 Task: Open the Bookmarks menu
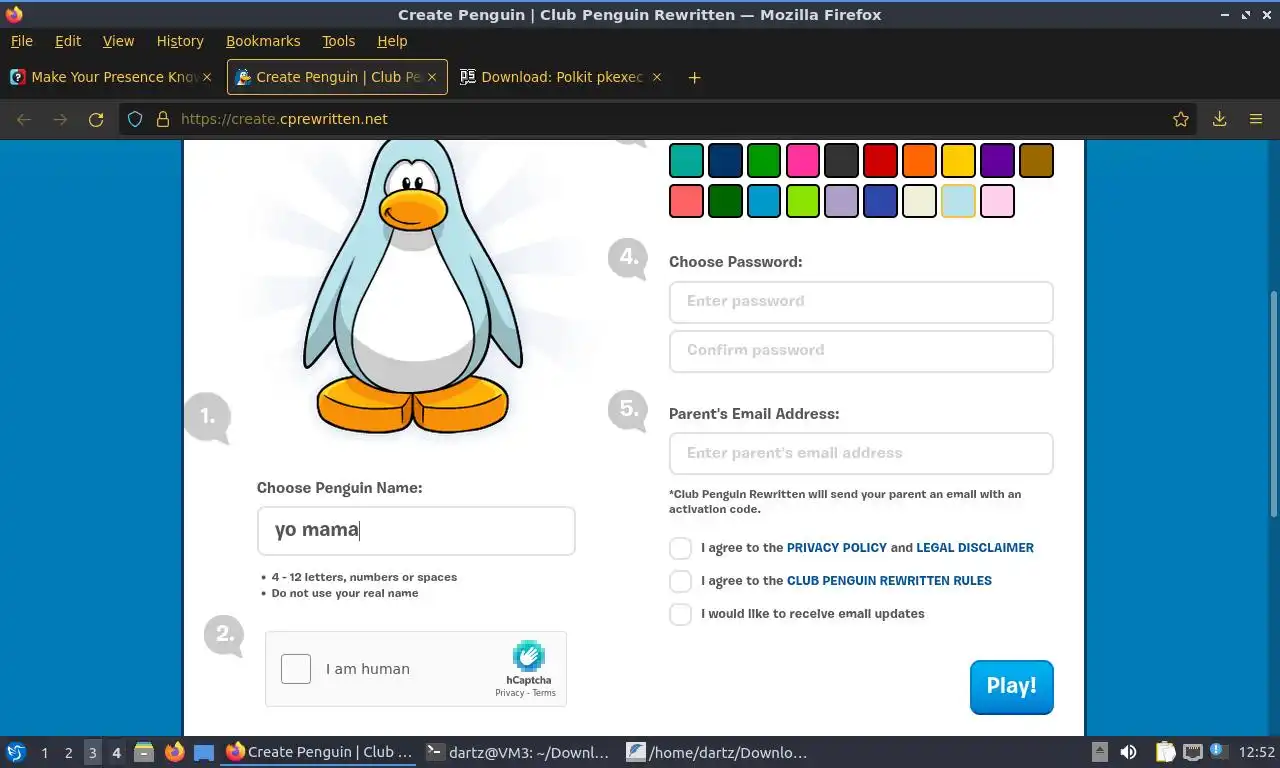(x=263, y=41)
